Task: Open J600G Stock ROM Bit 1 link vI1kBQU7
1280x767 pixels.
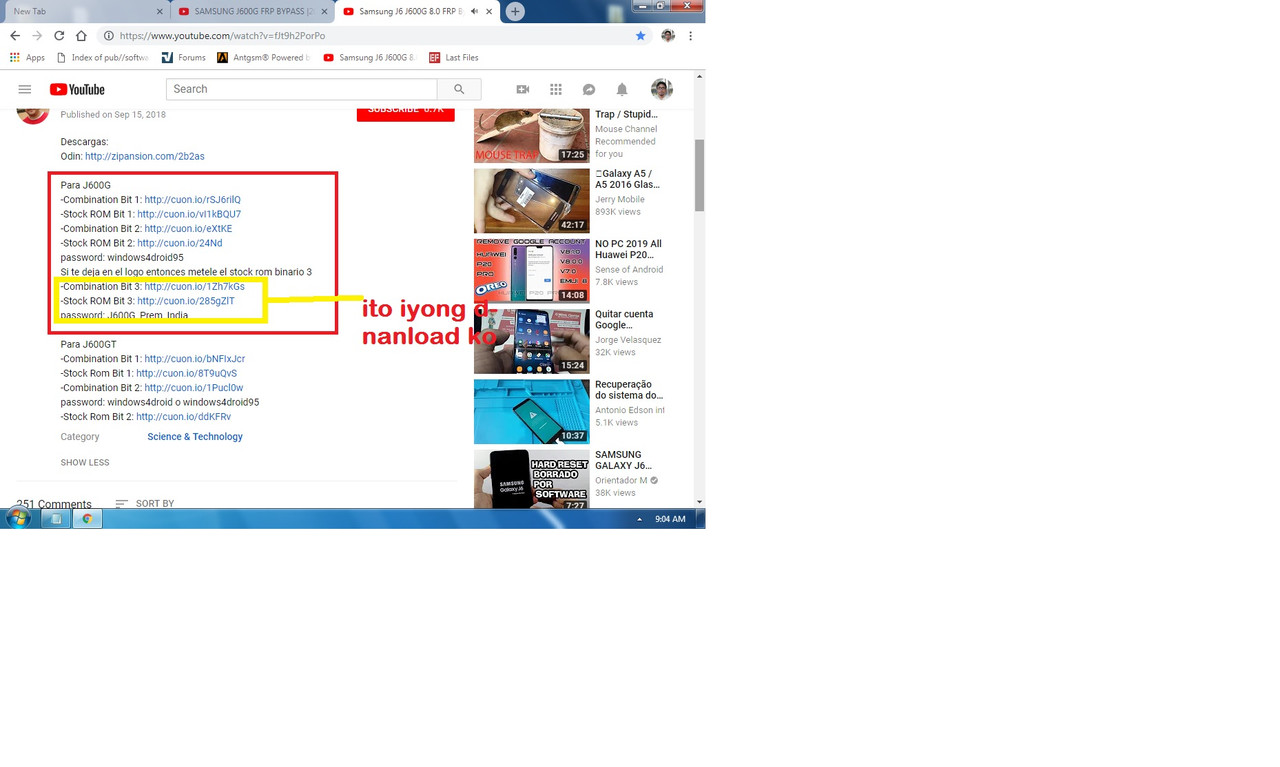Action: point(189,214)
